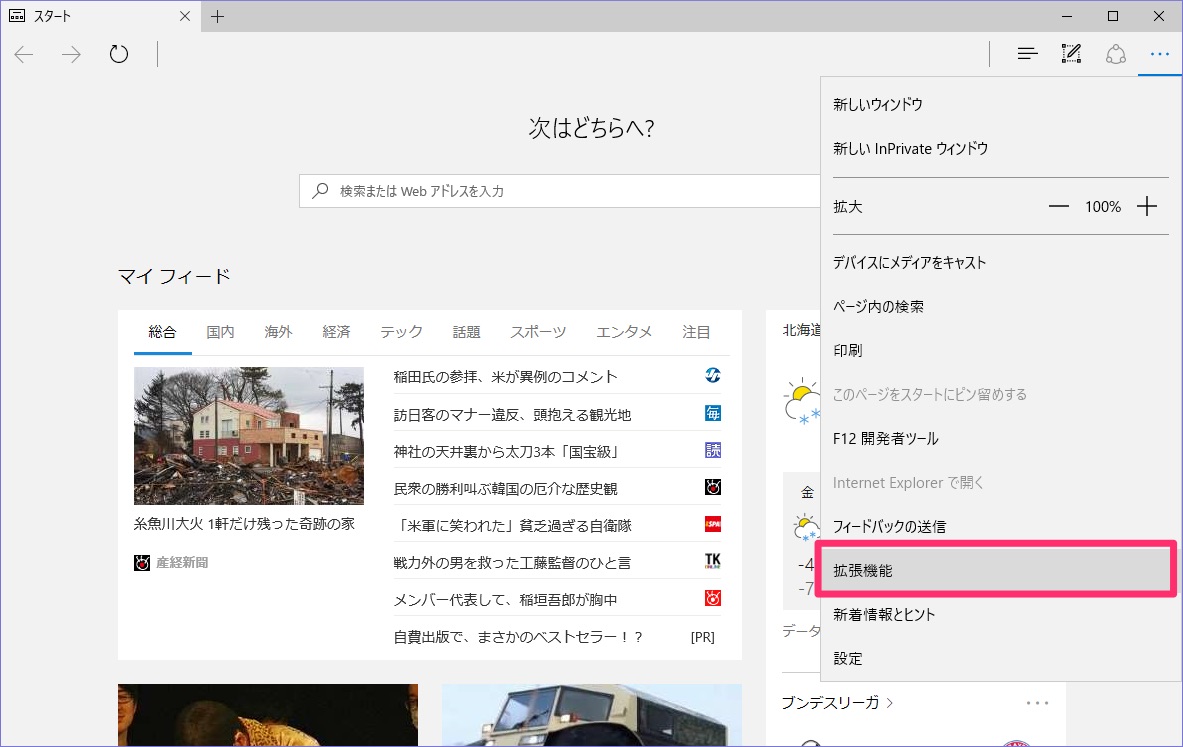Image resolution: width=1183 pixels, height=747 pixels.
Task: Open 民衆の勝利叫ぶ韓国 headline
Action: pyautogui.click(x=505, y=488)
